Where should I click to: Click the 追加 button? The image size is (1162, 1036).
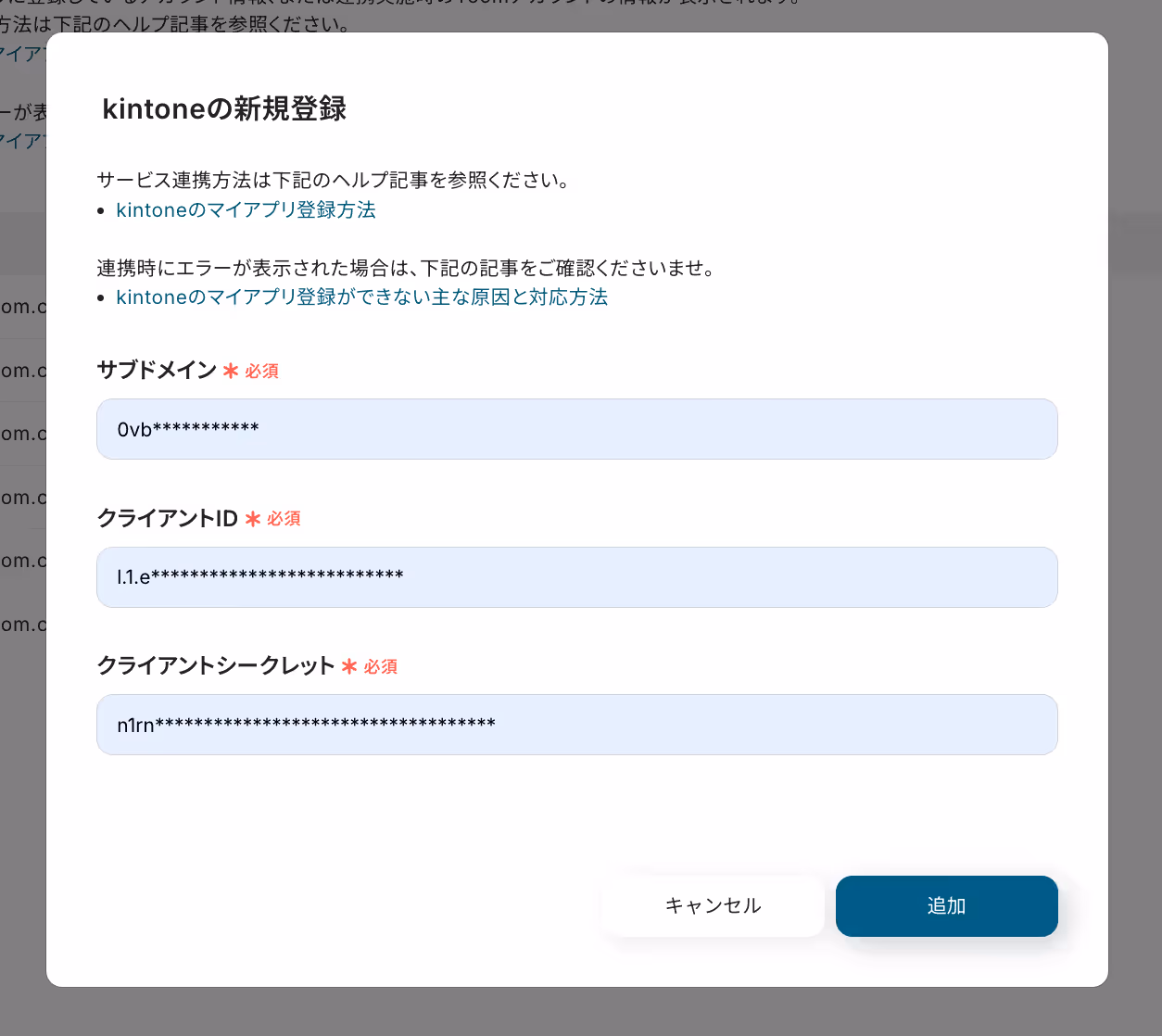coord(947,906)
